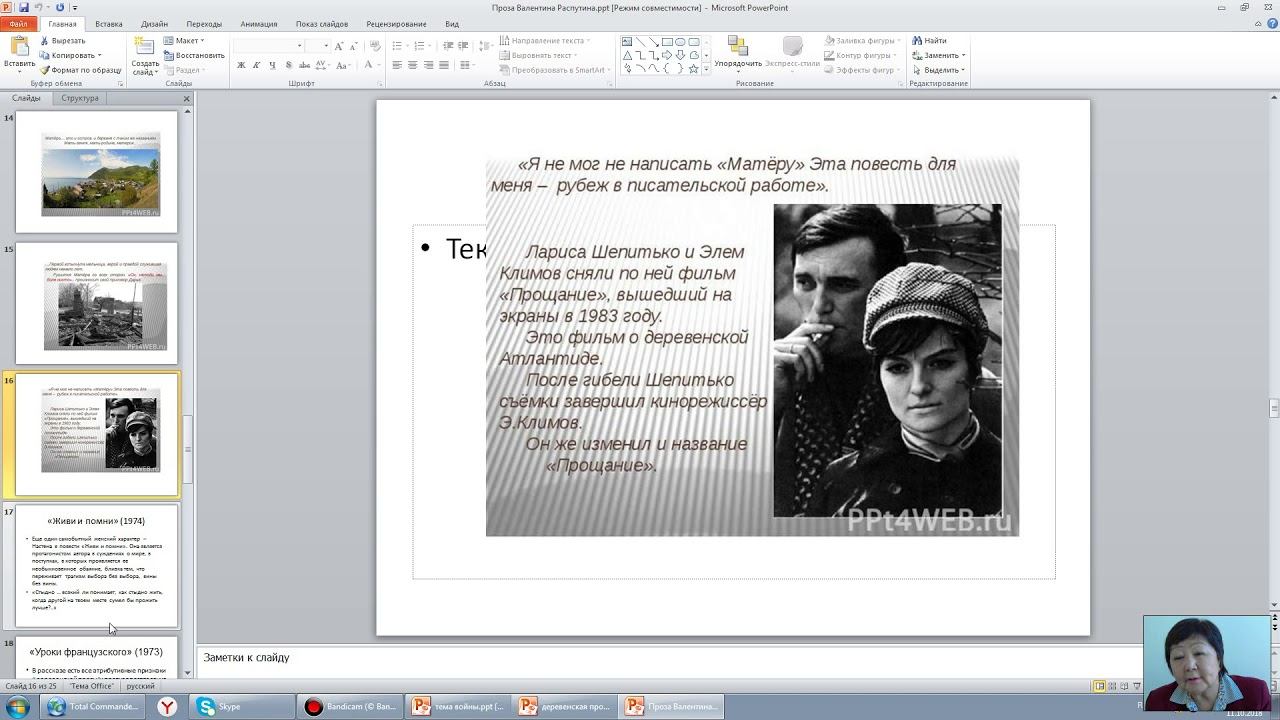This screenshot has width=1280, height=720.
Task: Open the Экспресс-стили quick styles
Action: click(x=793, y=53)
